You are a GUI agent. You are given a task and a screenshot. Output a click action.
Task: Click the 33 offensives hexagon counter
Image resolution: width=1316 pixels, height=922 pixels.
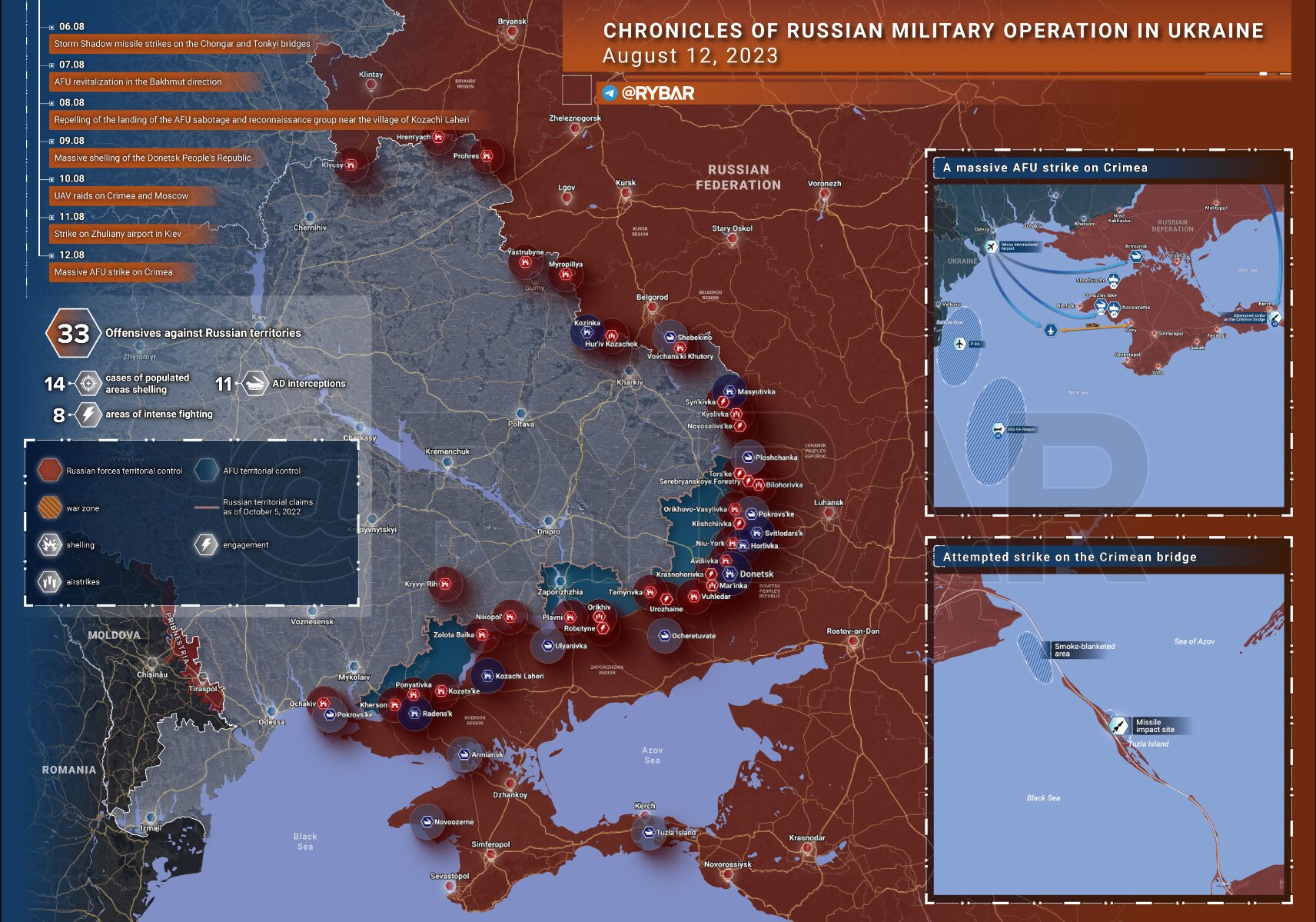point(73,334)
